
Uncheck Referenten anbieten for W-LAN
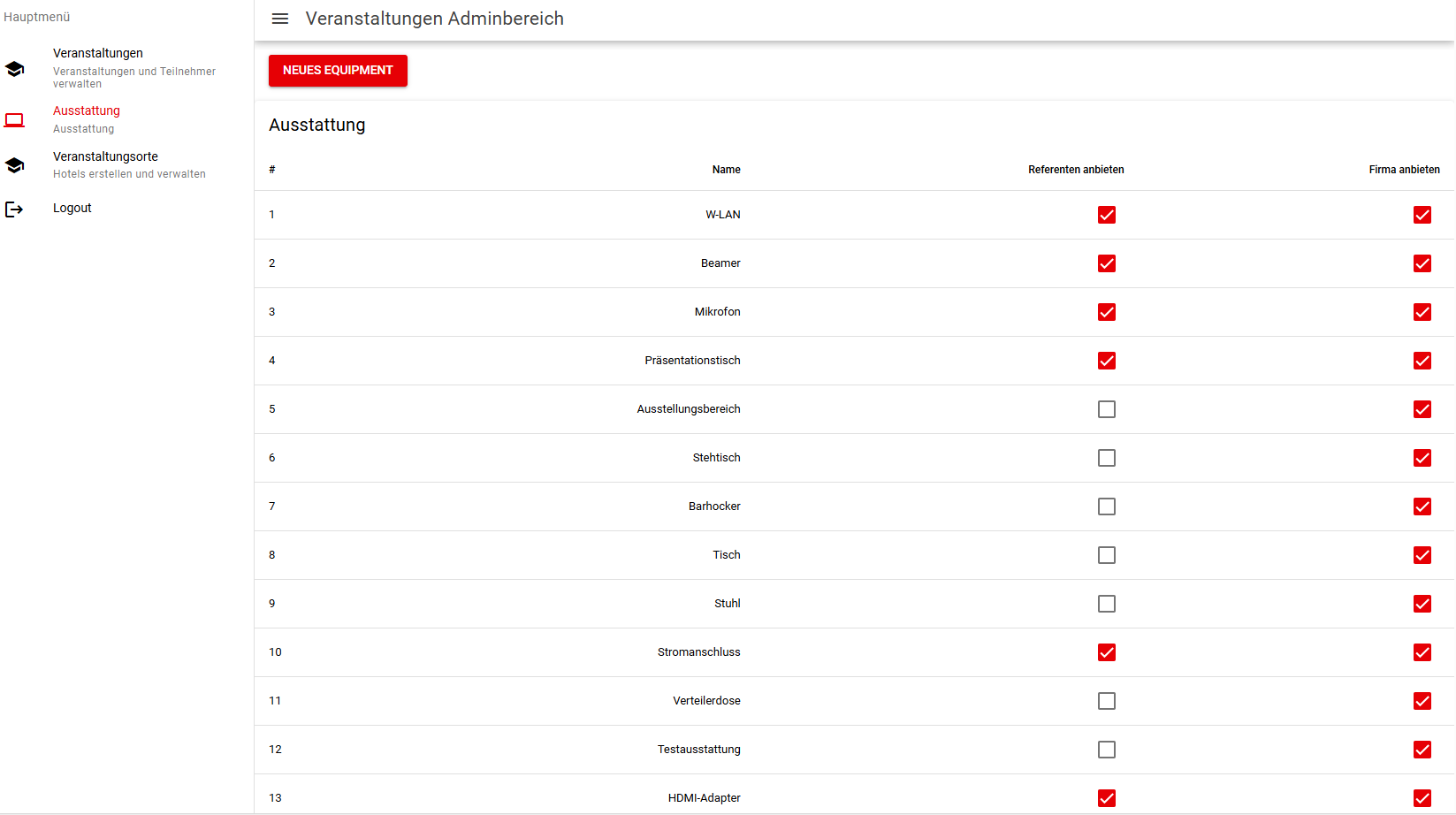1106,215
